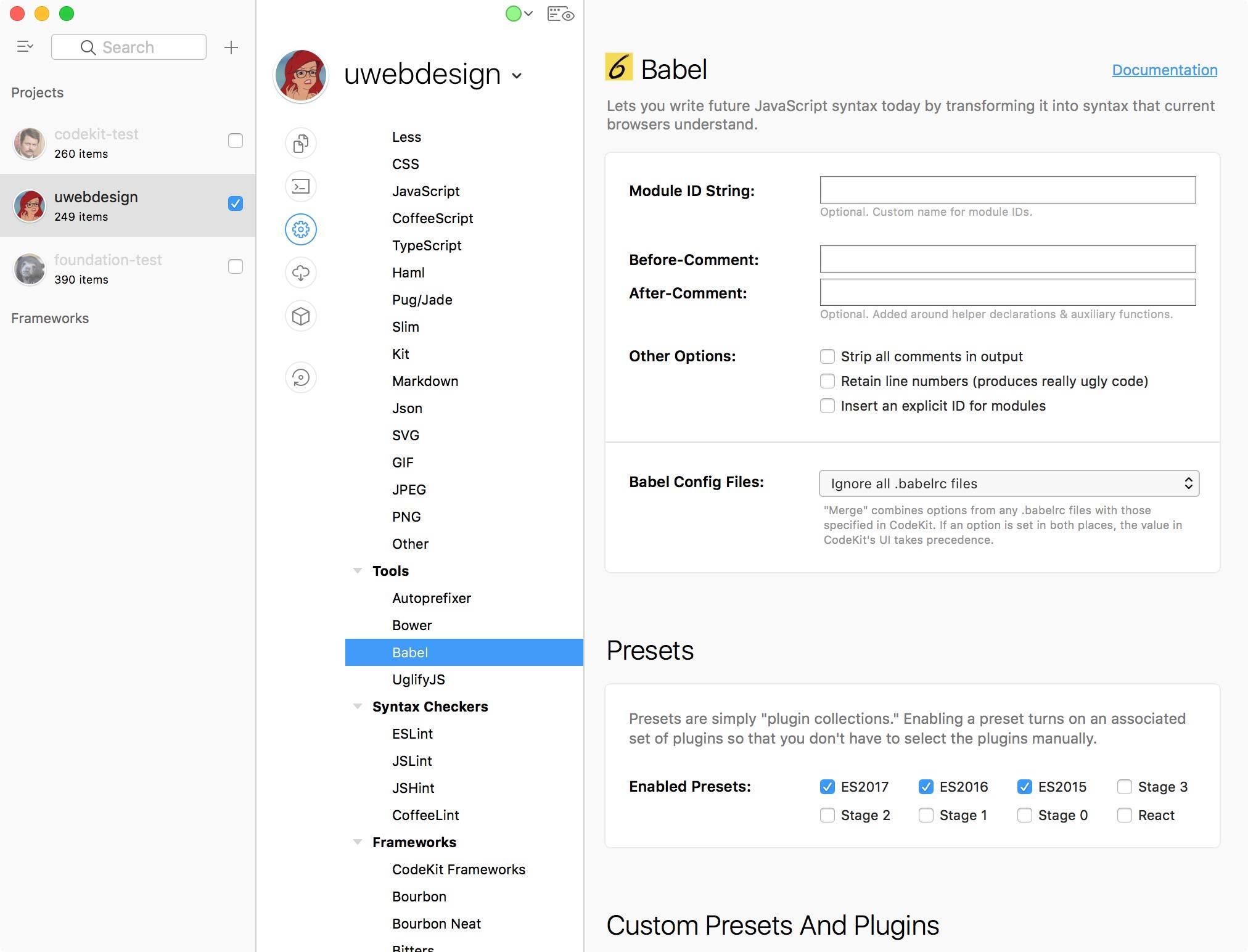Screen dimensions: 1248x952
Task: Enable the codekit-test project checkbox
Action: (x=236, y=141)
